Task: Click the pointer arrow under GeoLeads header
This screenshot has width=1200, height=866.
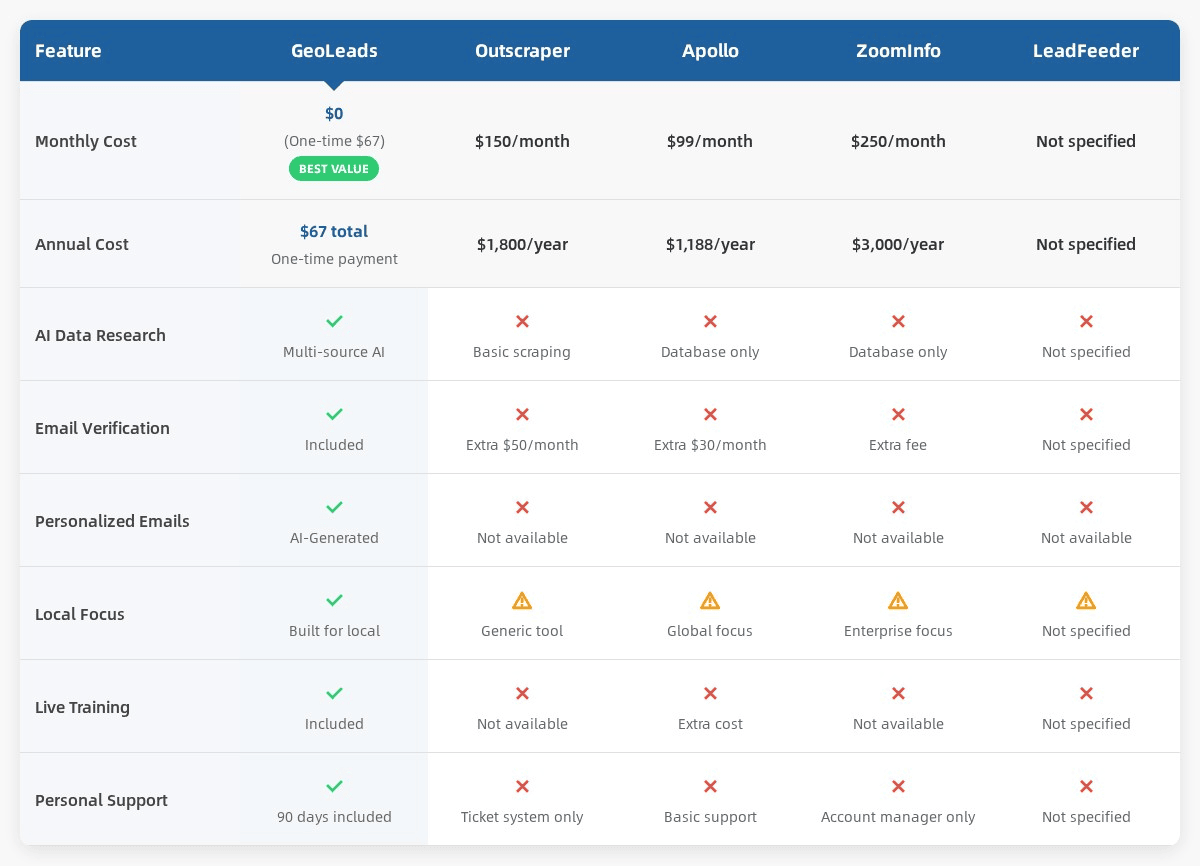Action: tap(334, 86)
